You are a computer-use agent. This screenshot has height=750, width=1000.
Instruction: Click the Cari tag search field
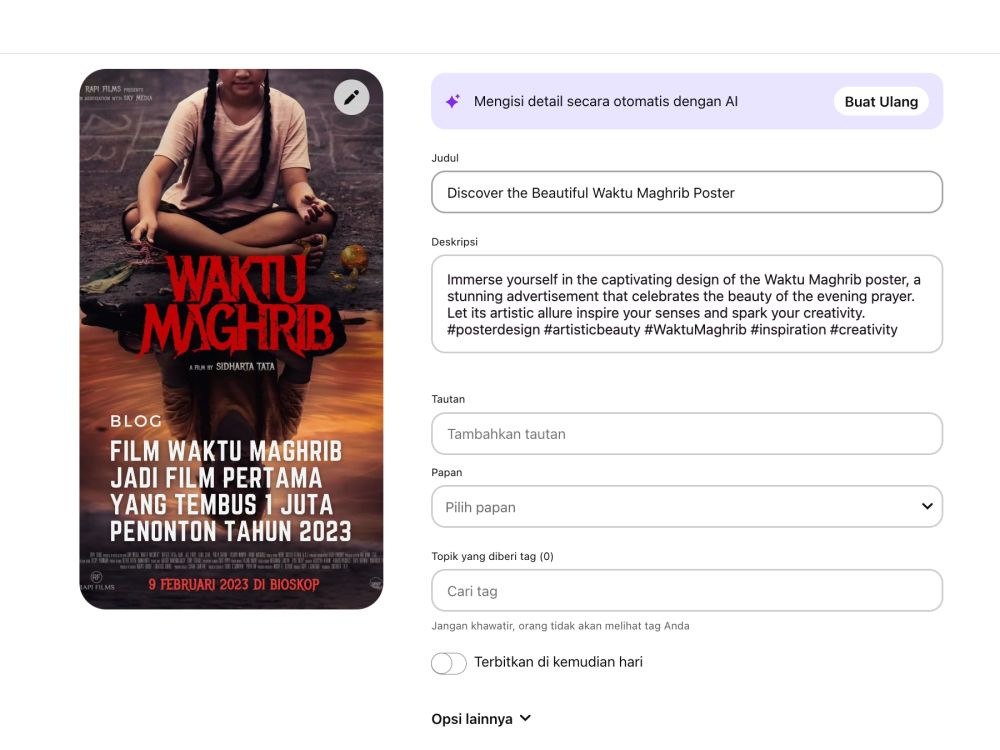point(687,591)
